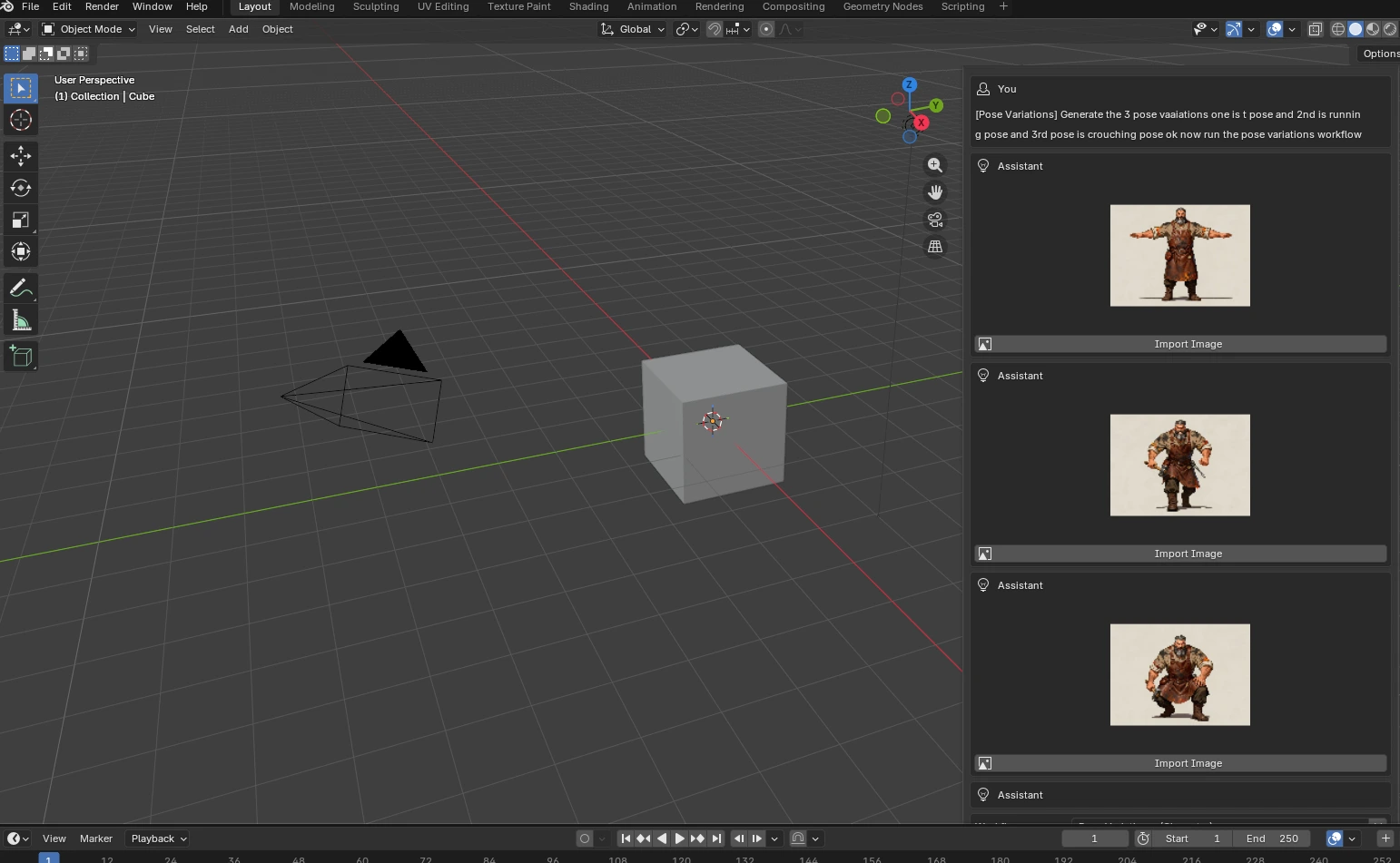Switch to rendered shading
Viewport: 1400px width, 863px height.
(1390, 29)
